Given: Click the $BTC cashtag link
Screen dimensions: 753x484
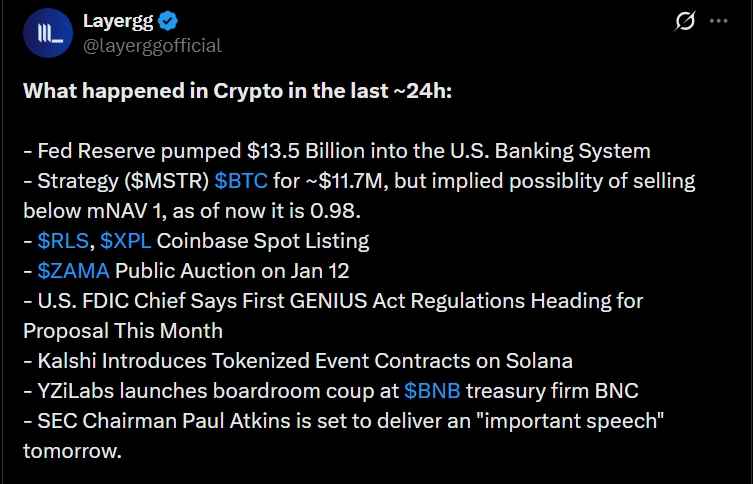Looking at the screenshot, I should click(243, 181).
